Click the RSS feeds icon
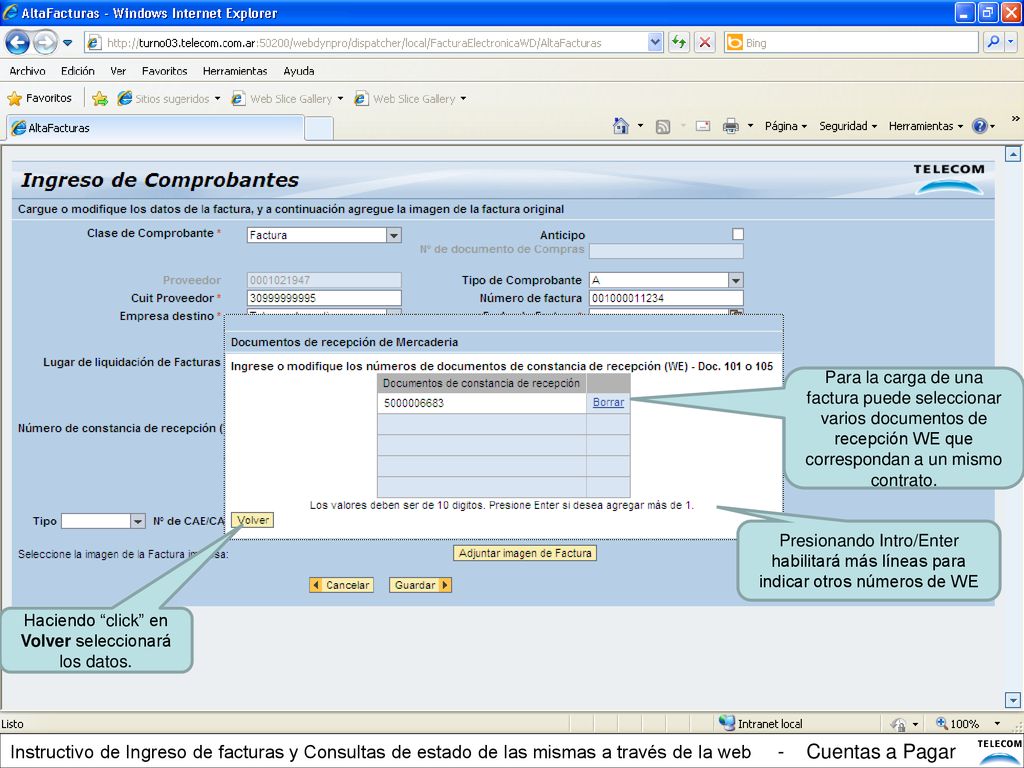Image resolution: width=1024 pixels, height=768 pixels. tap(663, 127)
